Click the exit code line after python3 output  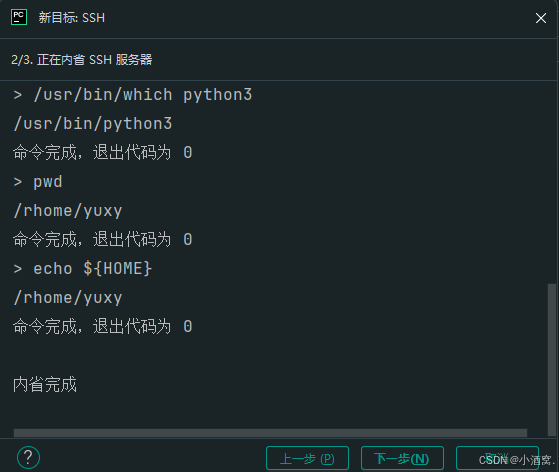(x=103, y=153)
